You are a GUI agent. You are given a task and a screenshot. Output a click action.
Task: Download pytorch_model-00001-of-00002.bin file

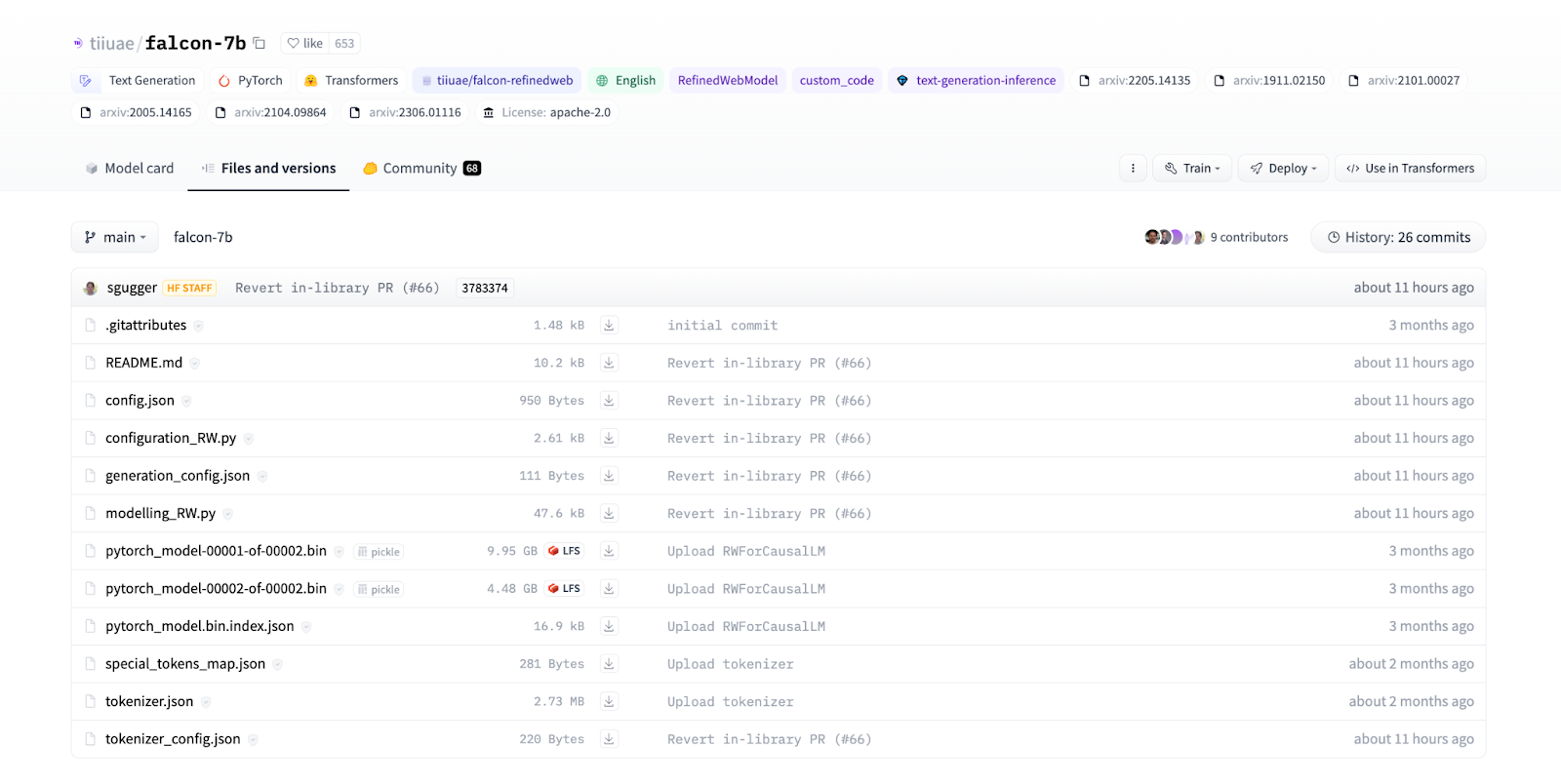pos(609,551)
